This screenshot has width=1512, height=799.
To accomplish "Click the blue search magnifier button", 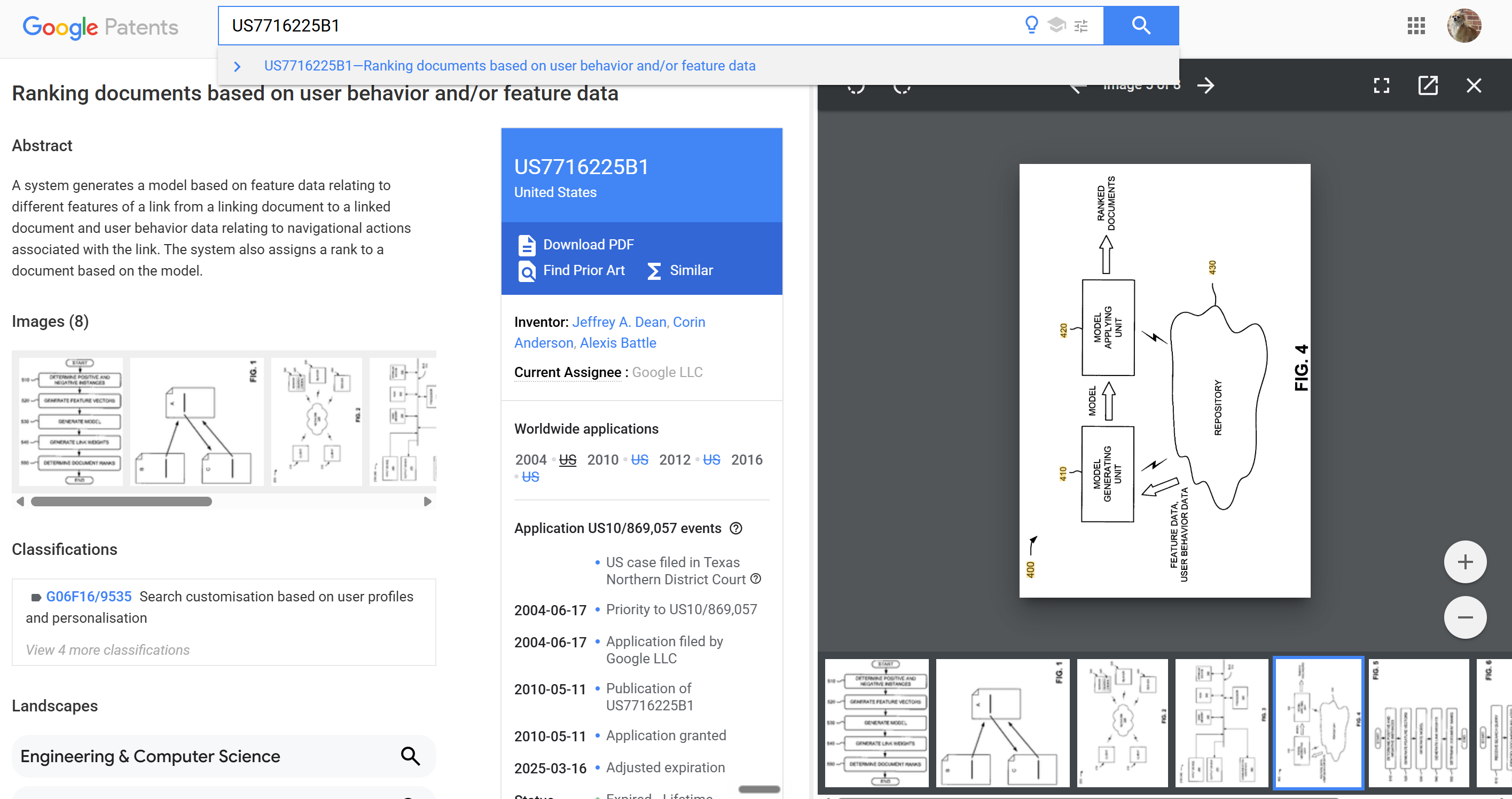I will click(1141, 26).
